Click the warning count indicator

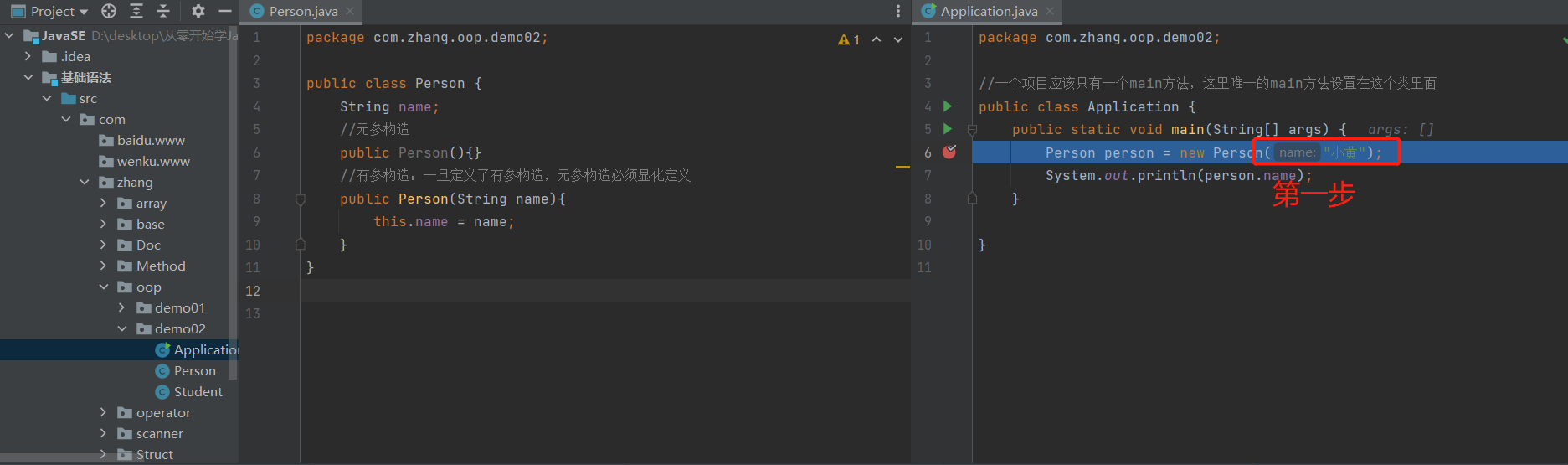click(x=849, y=39)
